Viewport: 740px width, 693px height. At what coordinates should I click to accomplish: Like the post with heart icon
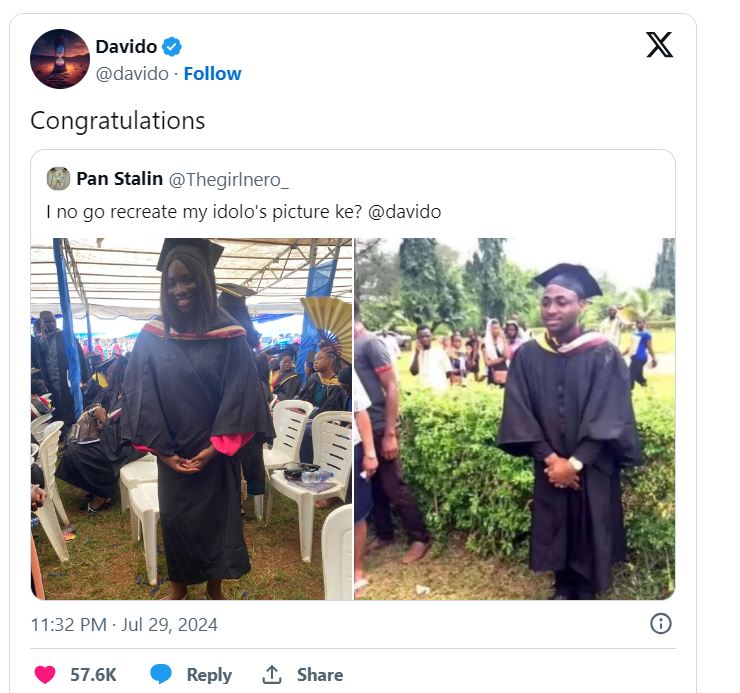[45, 675]
